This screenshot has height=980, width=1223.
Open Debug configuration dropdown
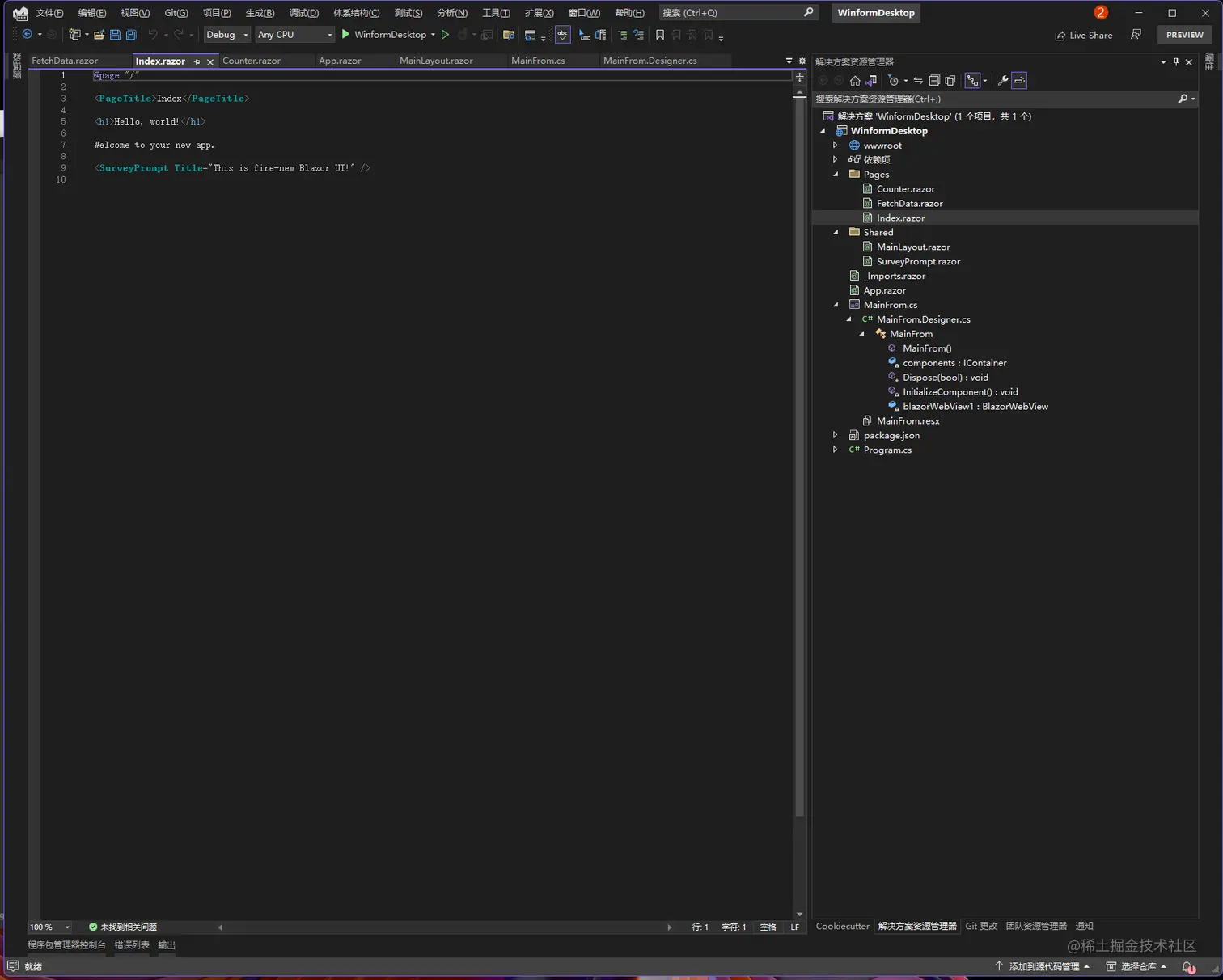pos(227,35)
